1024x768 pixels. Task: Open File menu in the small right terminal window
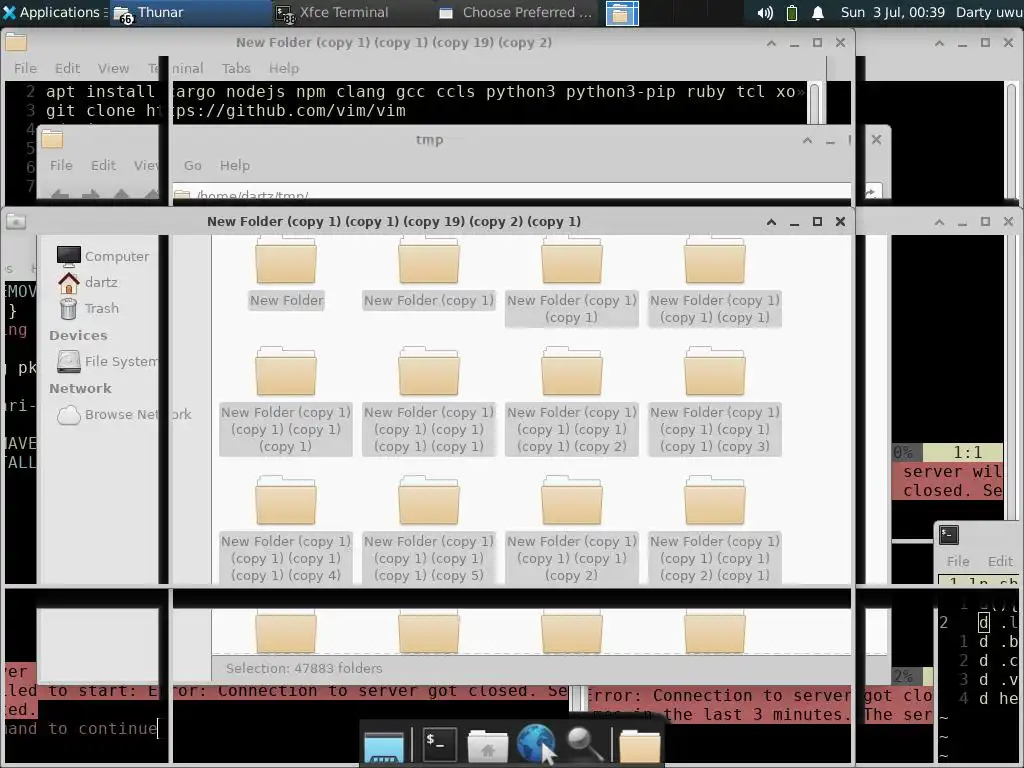958,561
